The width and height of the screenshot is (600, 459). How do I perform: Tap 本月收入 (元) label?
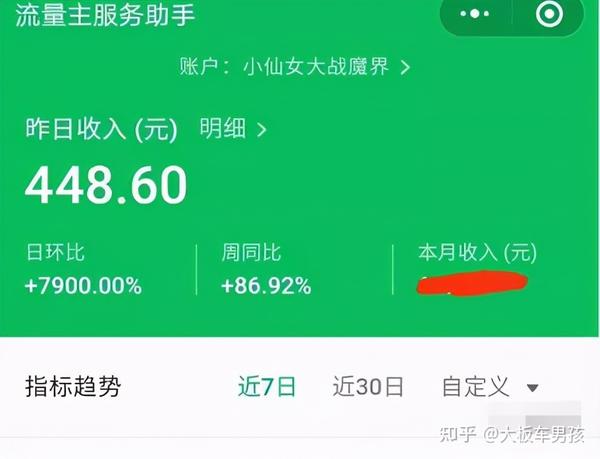click(478, 253)
